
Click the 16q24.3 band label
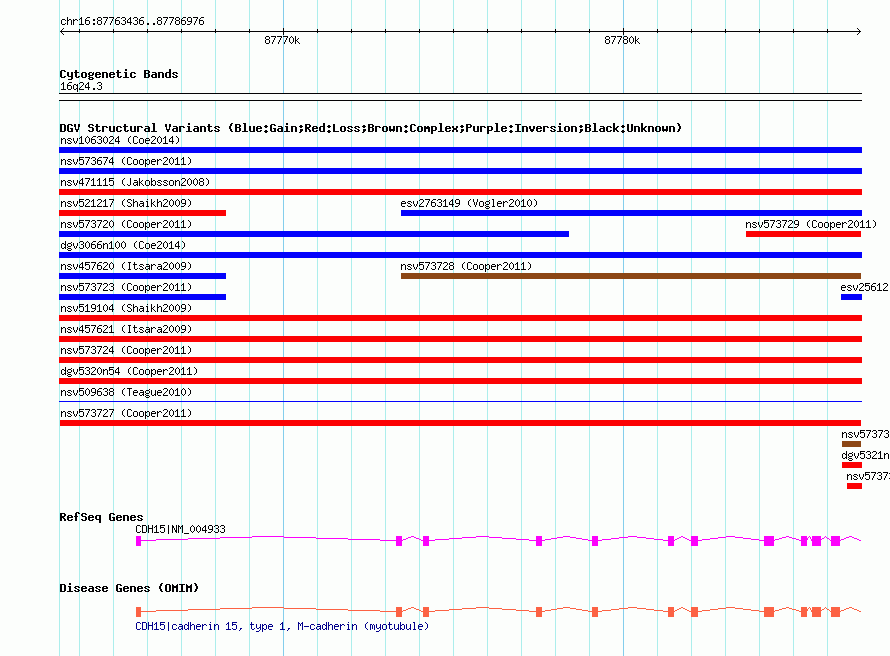[x=81, y=86]
